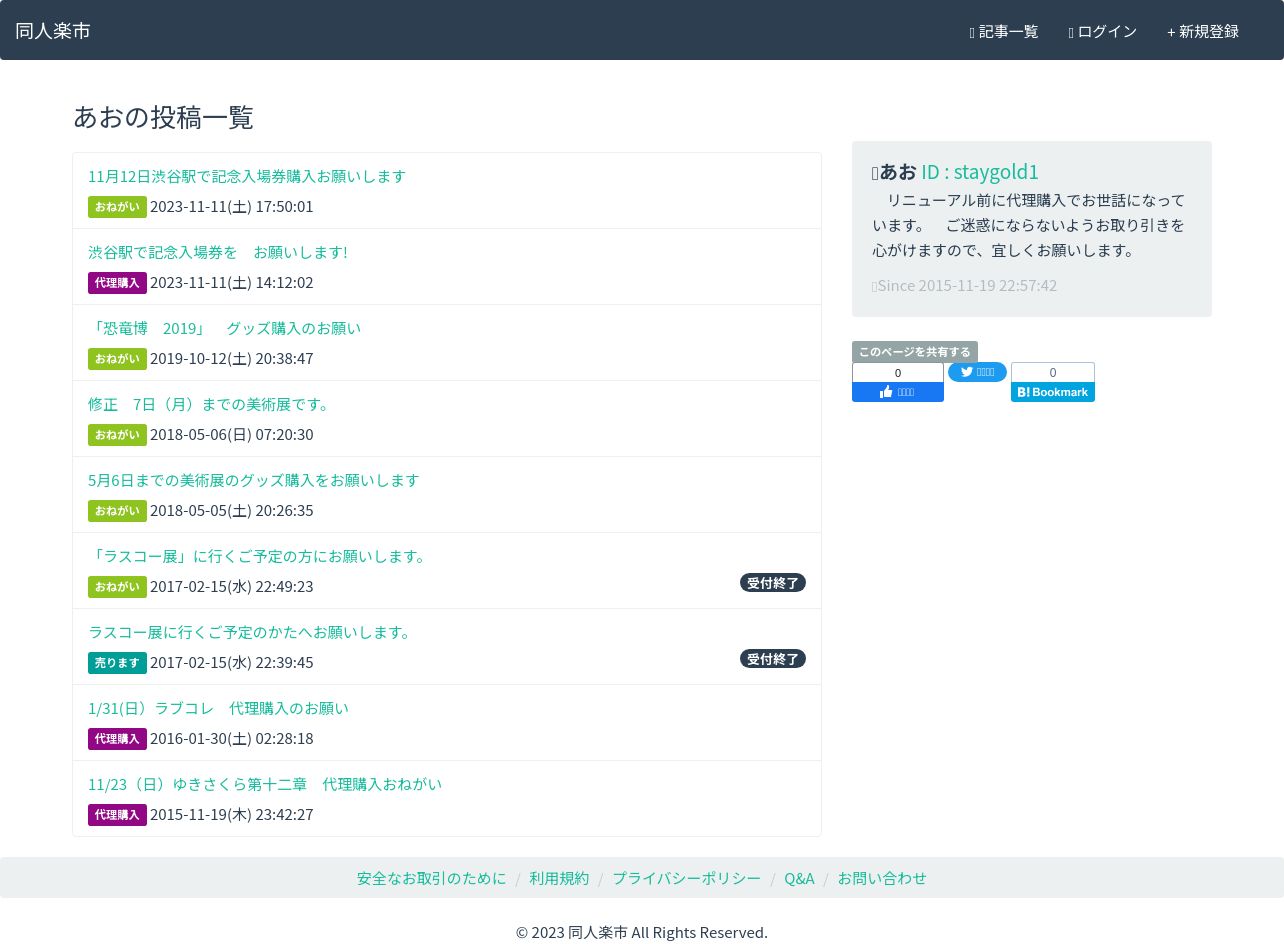1284x944 pixels.
Task: Click the 売ります tag badge
Action: 117,663
